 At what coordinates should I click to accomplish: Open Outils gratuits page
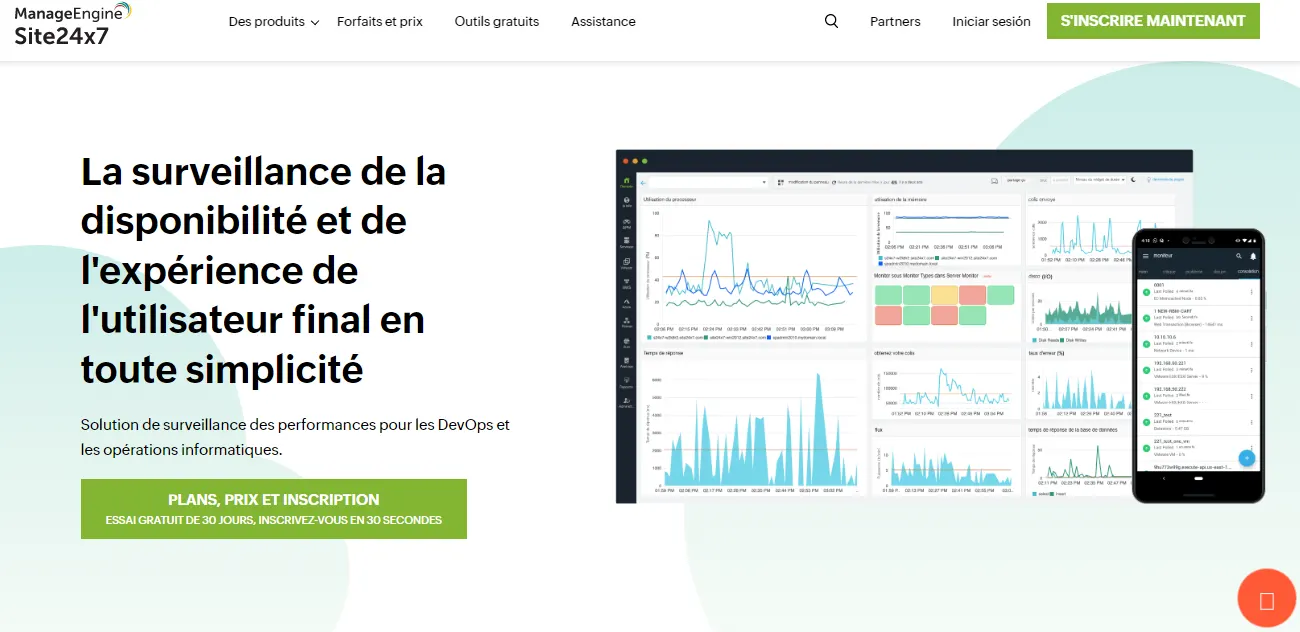click(497, 21)
